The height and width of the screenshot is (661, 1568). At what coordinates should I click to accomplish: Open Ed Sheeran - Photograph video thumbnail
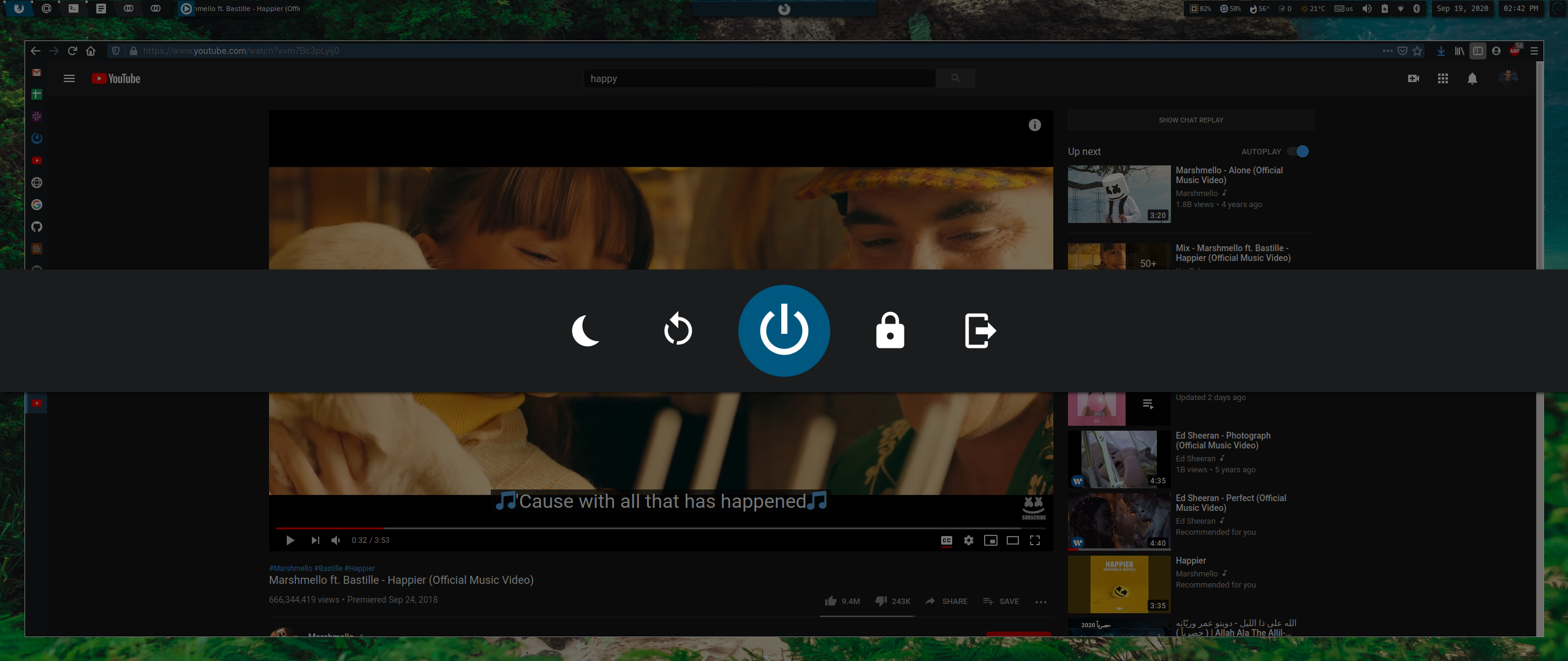[x=1119, y=459]
